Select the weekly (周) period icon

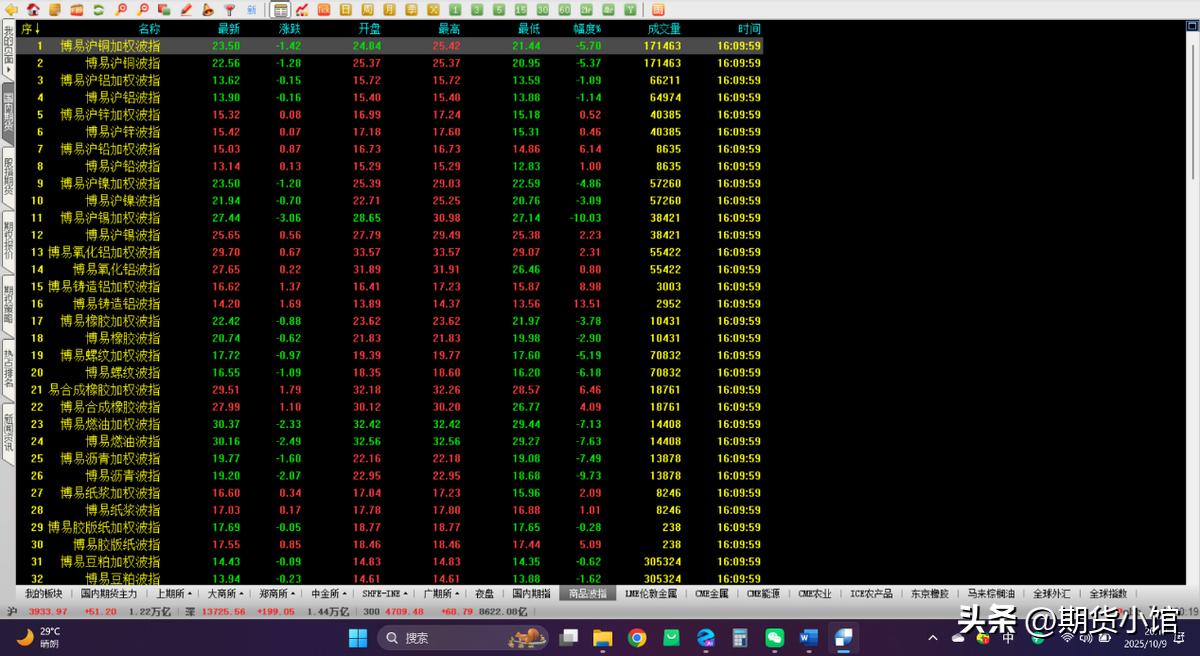(367, 9)
